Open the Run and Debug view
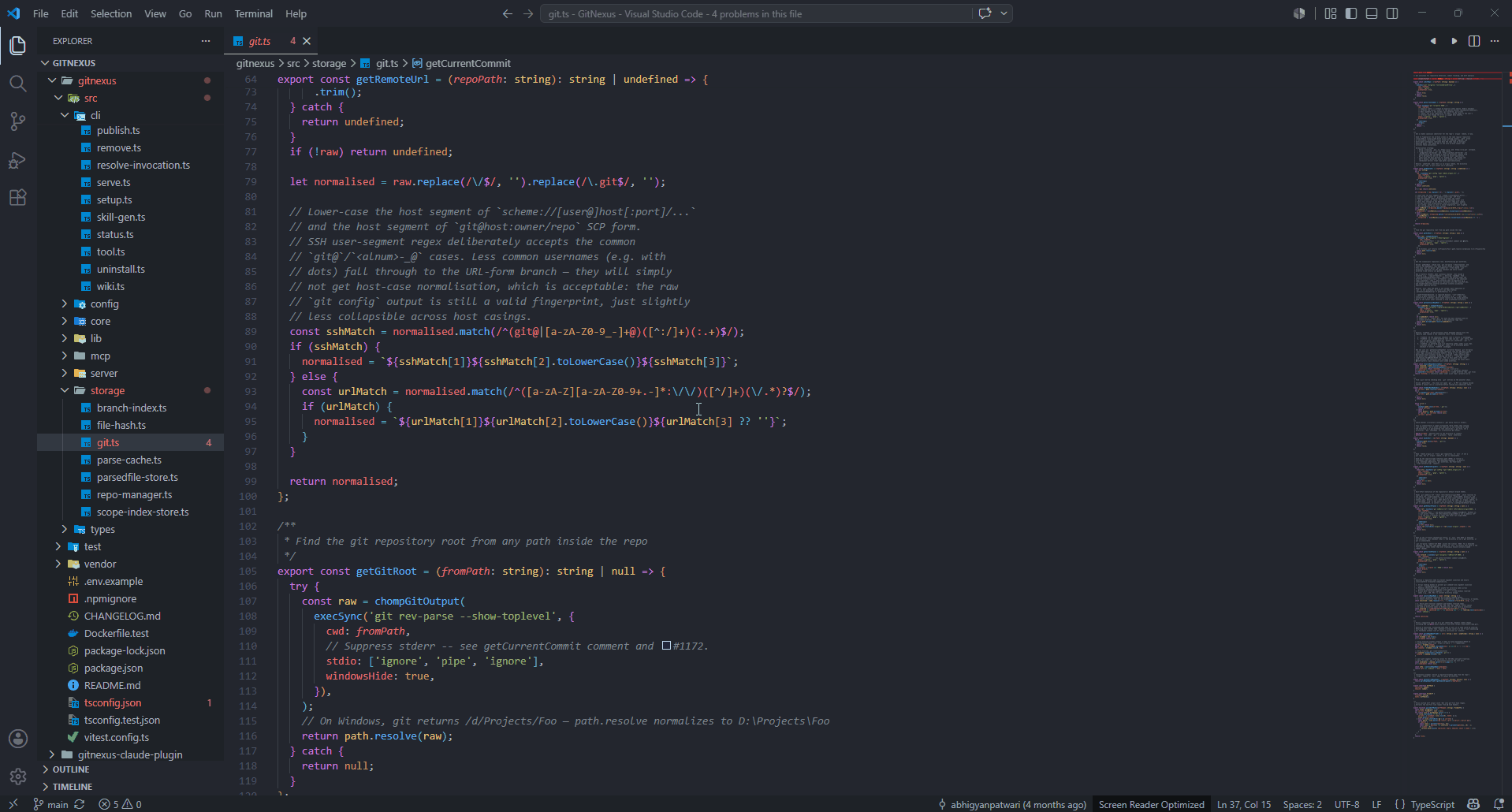Viewport: 1512px width, 812px height. click(17, 160)
